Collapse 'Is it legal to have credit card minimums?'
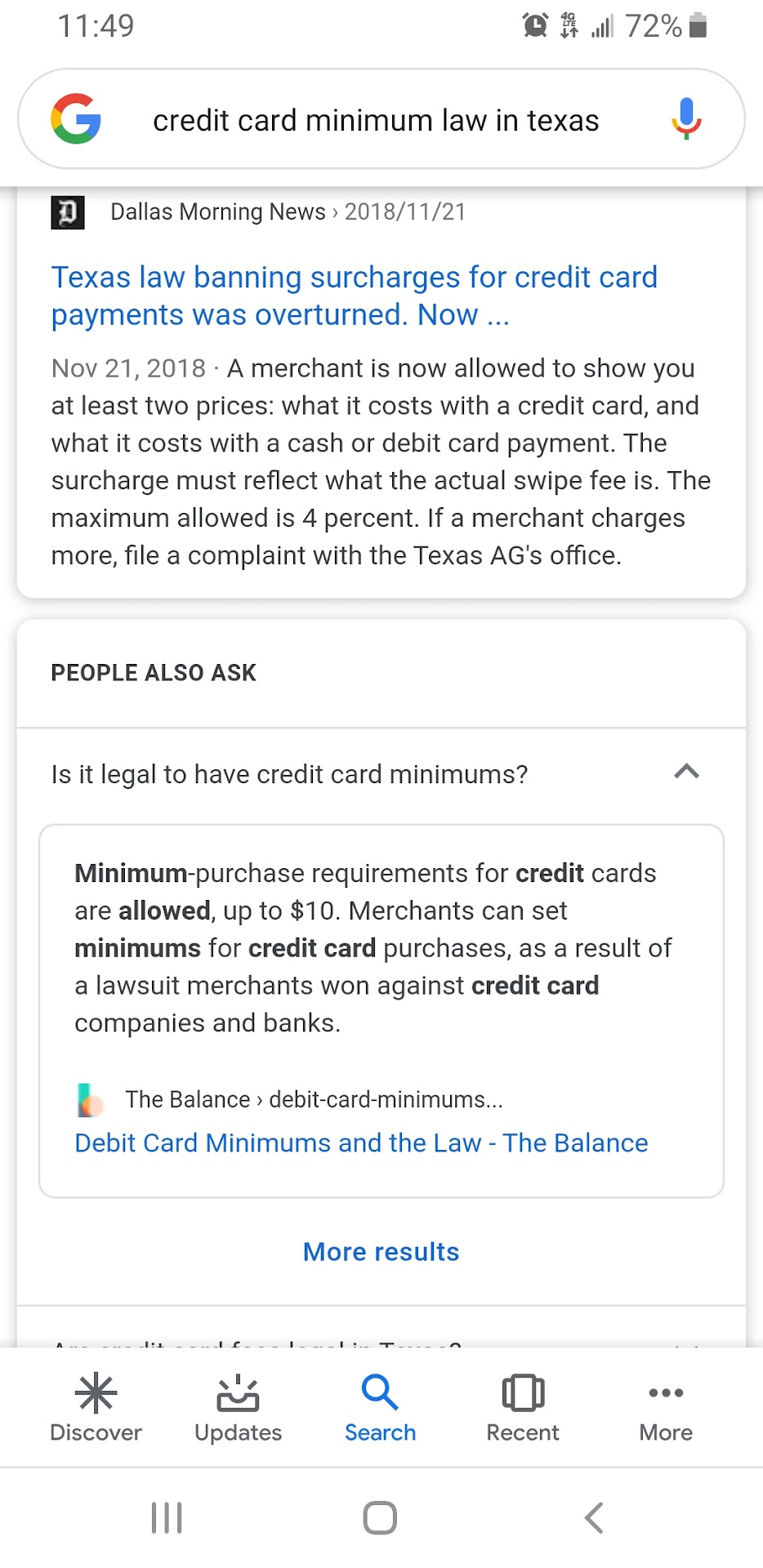This screenshot has width=763, height=1568. [x=289, y=774]
